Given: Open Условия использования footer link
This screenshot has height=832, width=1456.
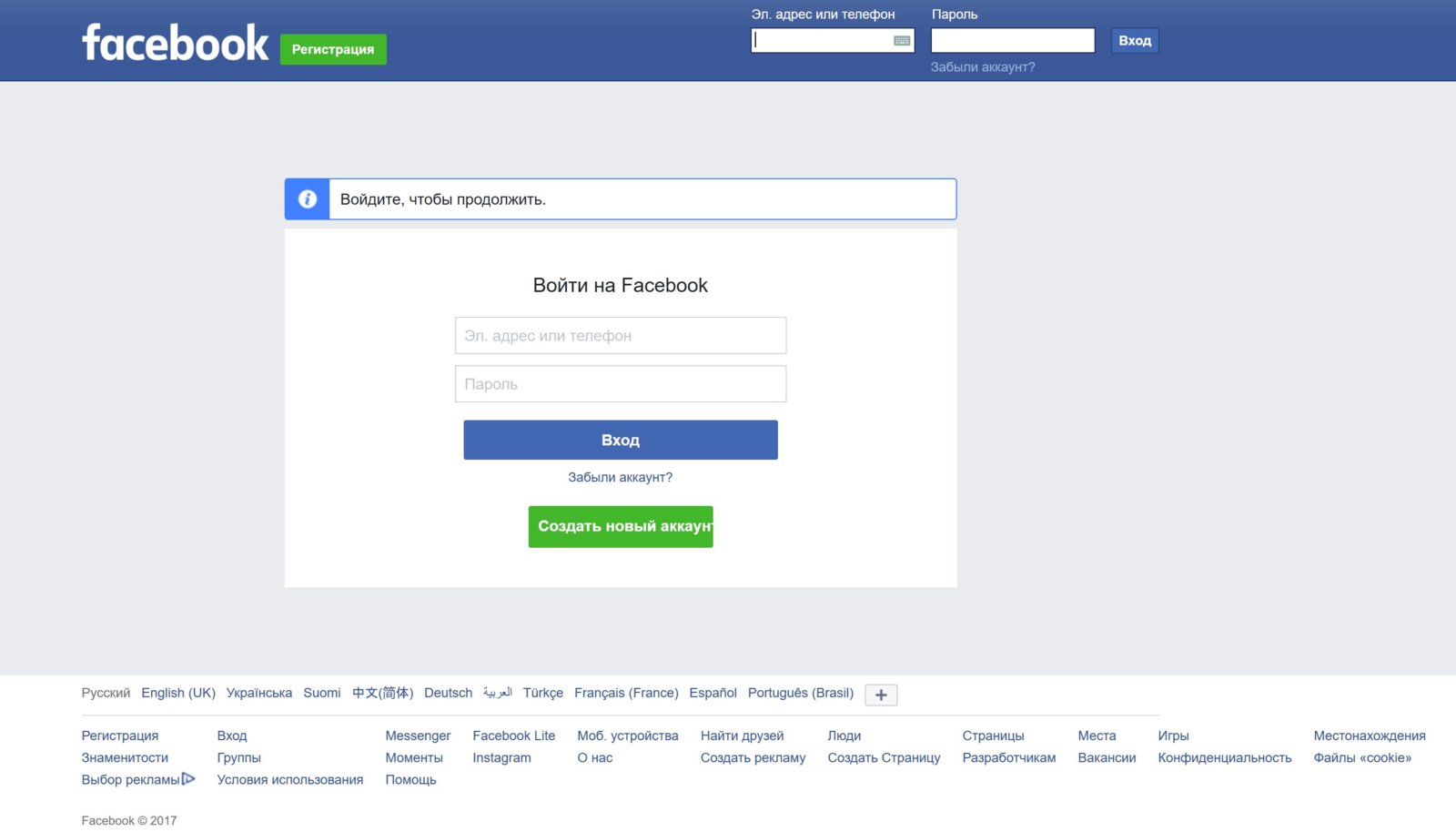Looking at the screenshot, I should [x=289, y=779].
